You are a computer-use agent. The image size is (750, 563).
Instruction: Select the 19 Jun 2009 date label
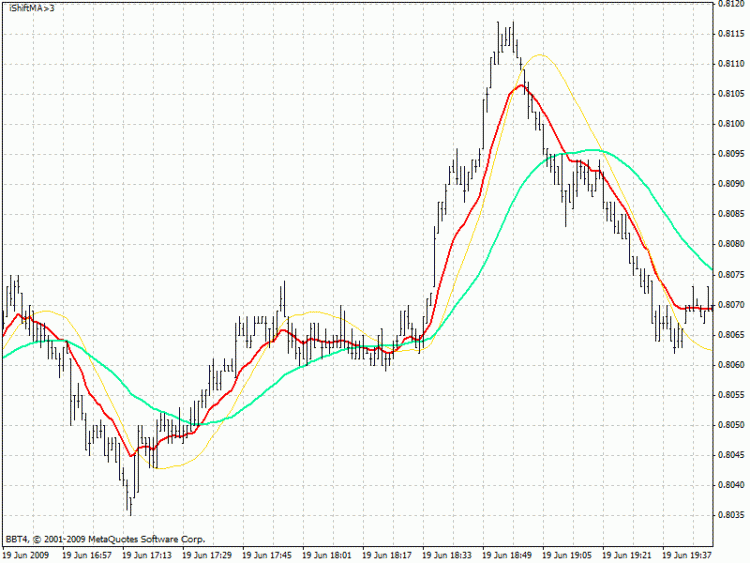pos(25,554)
